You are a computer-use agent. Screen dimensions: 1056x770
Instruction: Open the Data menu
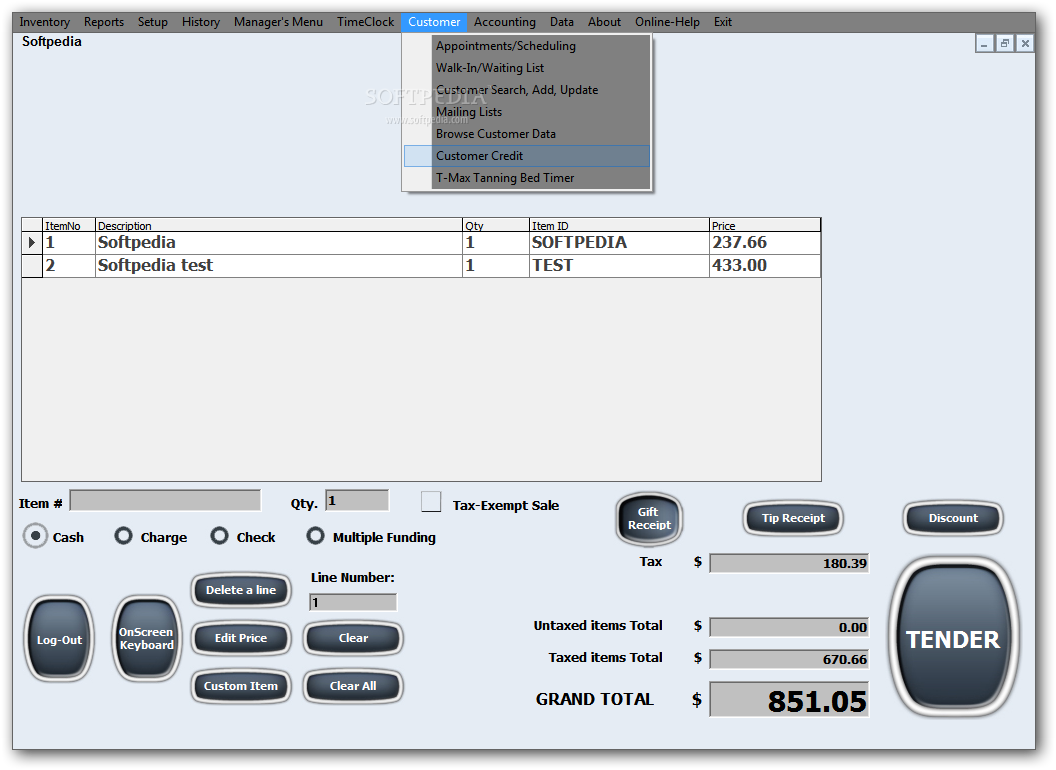click(x=562, y=22)
